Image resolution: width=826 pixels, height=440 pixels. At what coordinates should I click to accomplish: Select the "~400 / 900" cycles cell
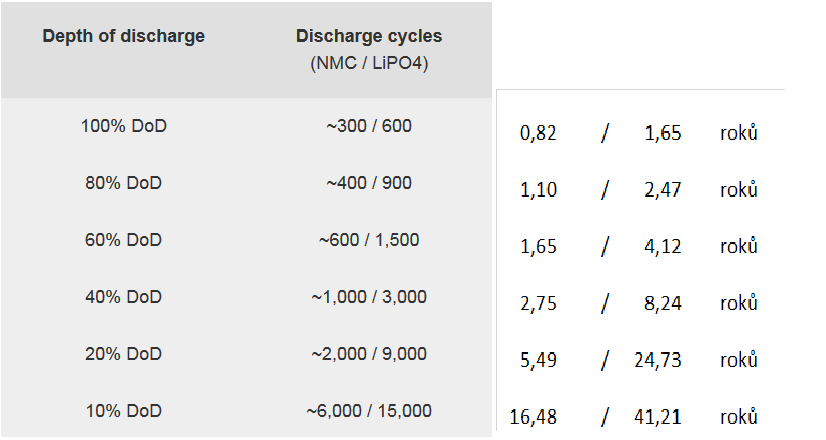[368, 184]
